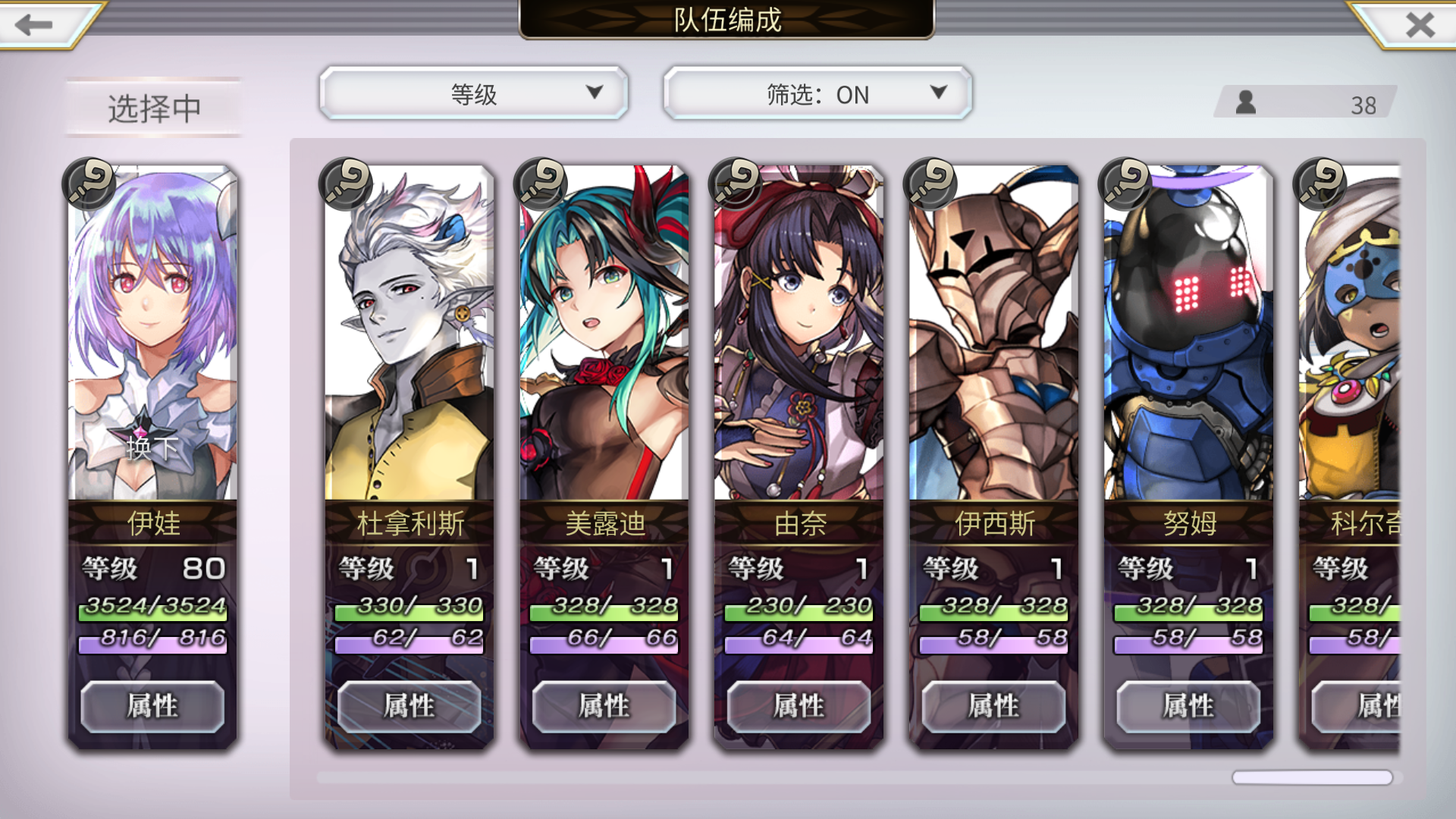Remove 伊娃 via 换下 portrait

coord(152,332)
